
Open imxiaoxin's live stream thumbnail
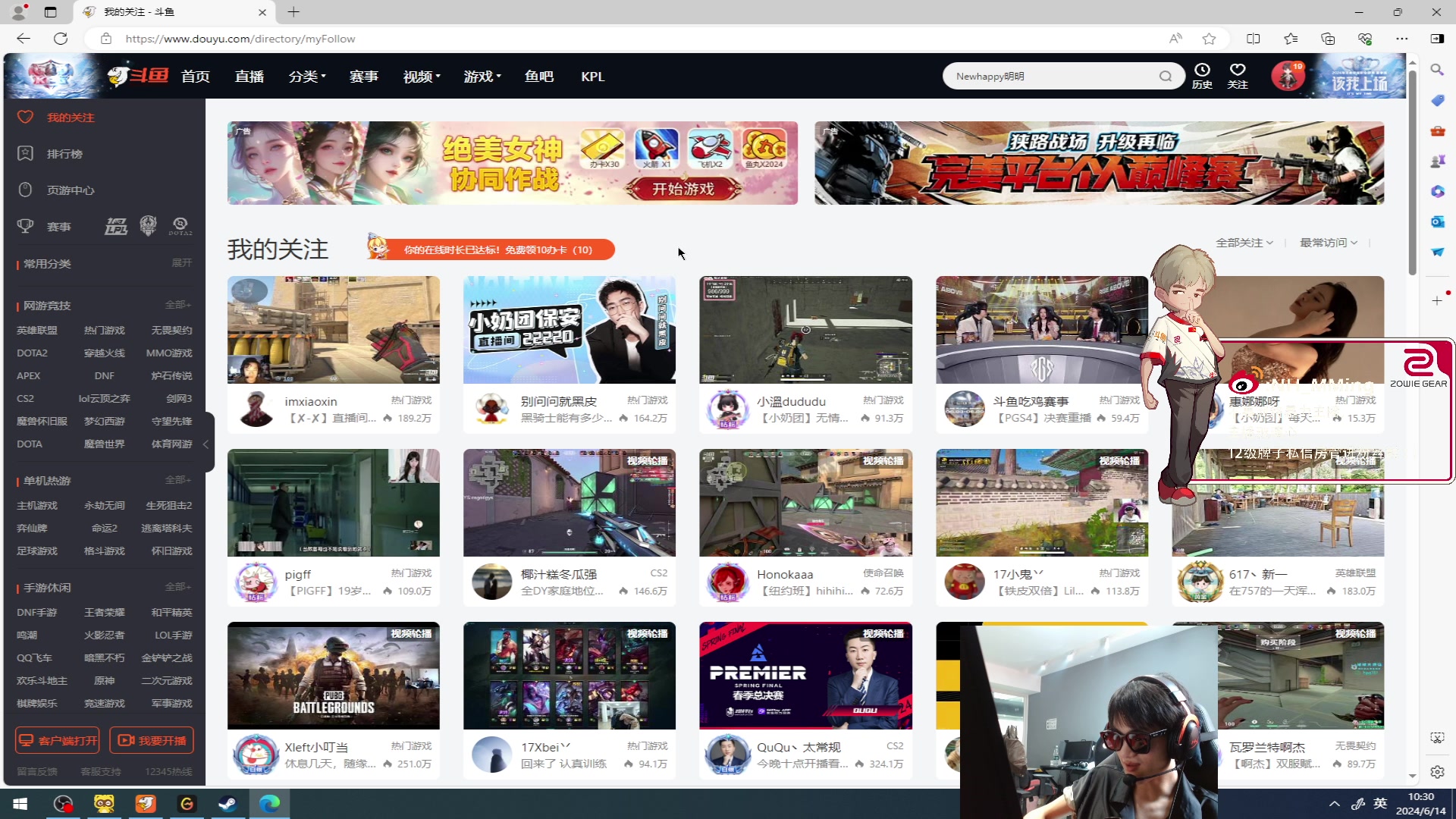pyautogui.click(x=334, y=329)
